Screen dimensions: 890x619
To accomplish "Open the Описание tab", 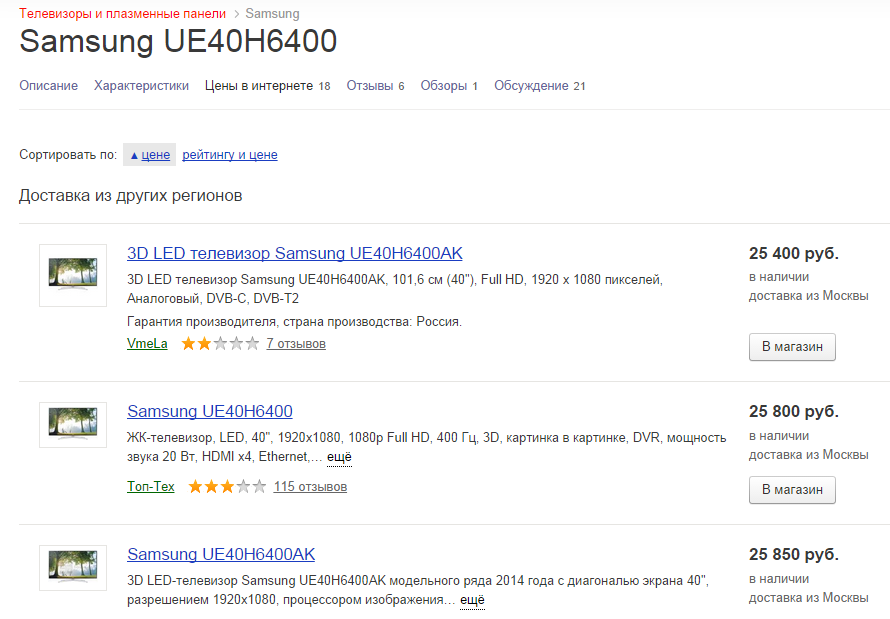I will pos(48,86).
